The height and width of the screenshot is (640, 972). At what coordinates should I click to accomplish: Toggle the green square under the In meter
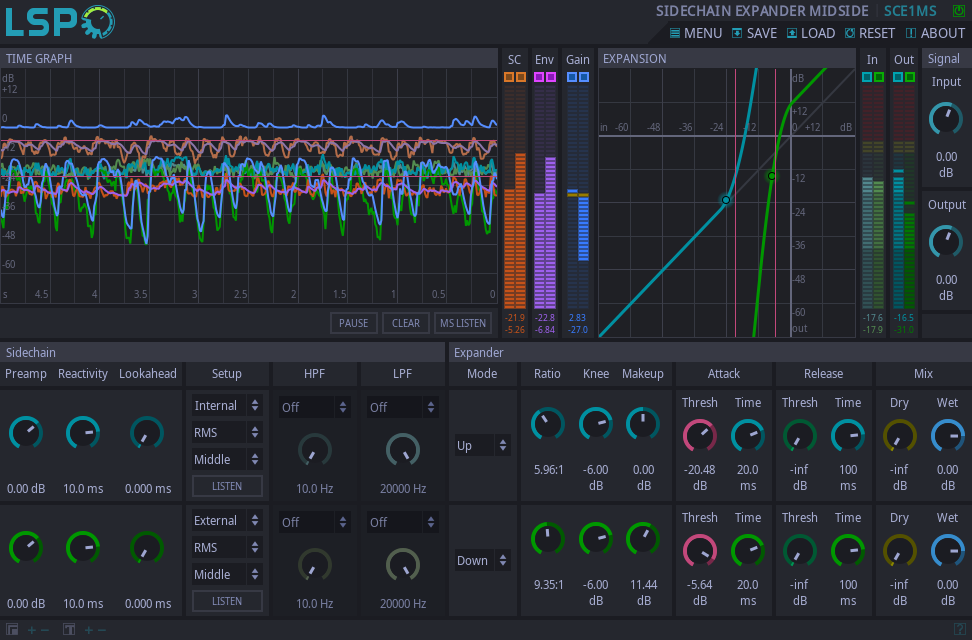[x=878, y=77]
